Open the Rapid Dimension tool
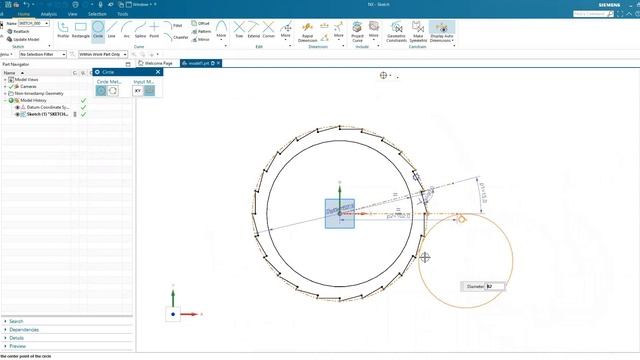 click(307, 32)
